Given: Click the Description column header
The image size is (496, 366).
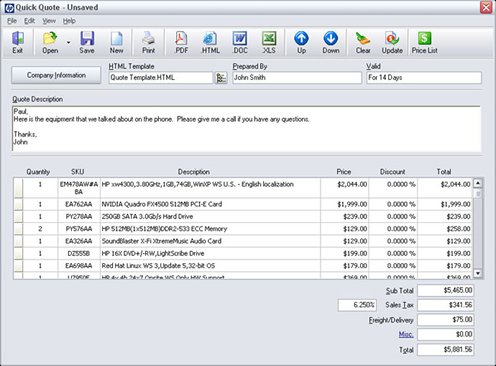Looking at the screenshot, I should [x=194, y=172].
